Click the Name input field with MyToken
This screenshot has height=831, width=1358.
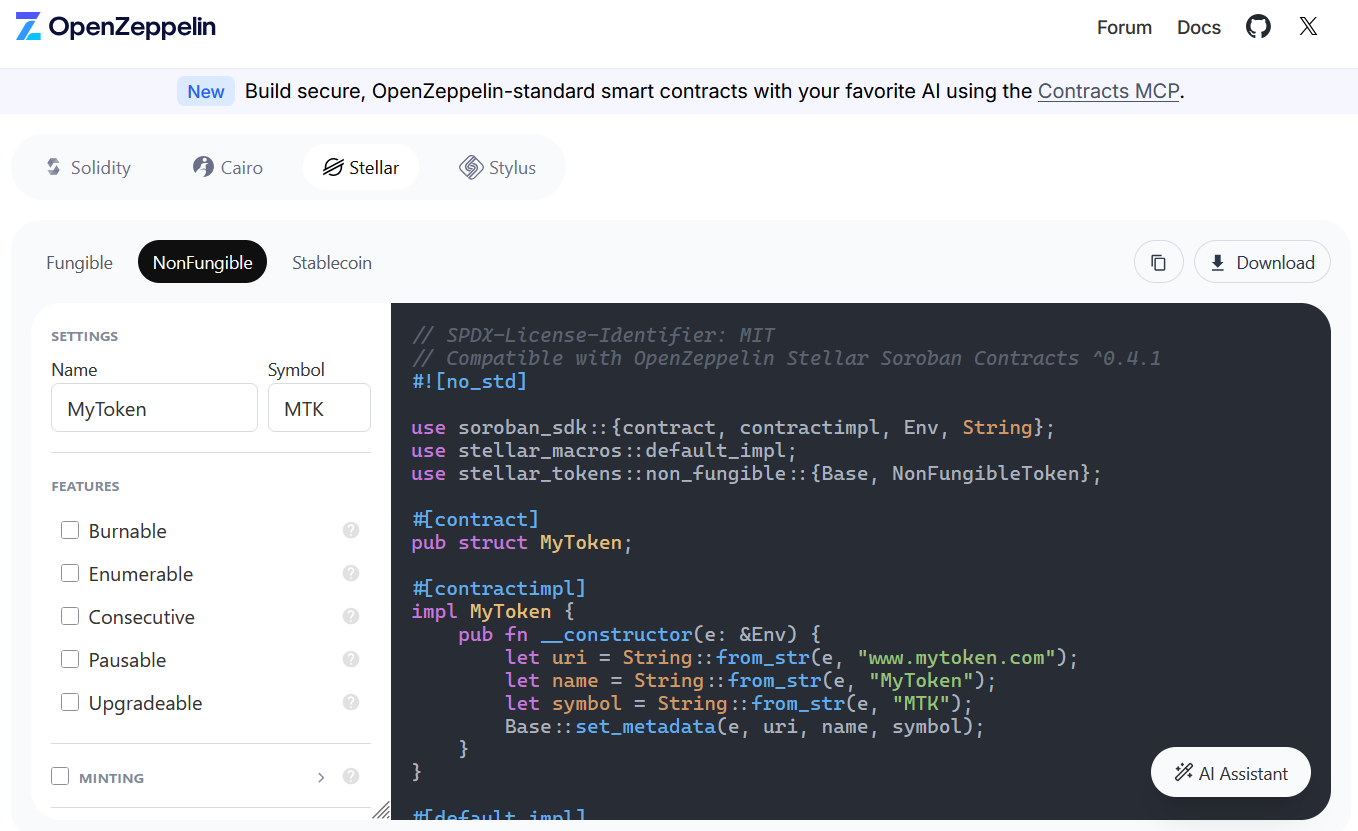pyautogui.click(x=155, y=408)
